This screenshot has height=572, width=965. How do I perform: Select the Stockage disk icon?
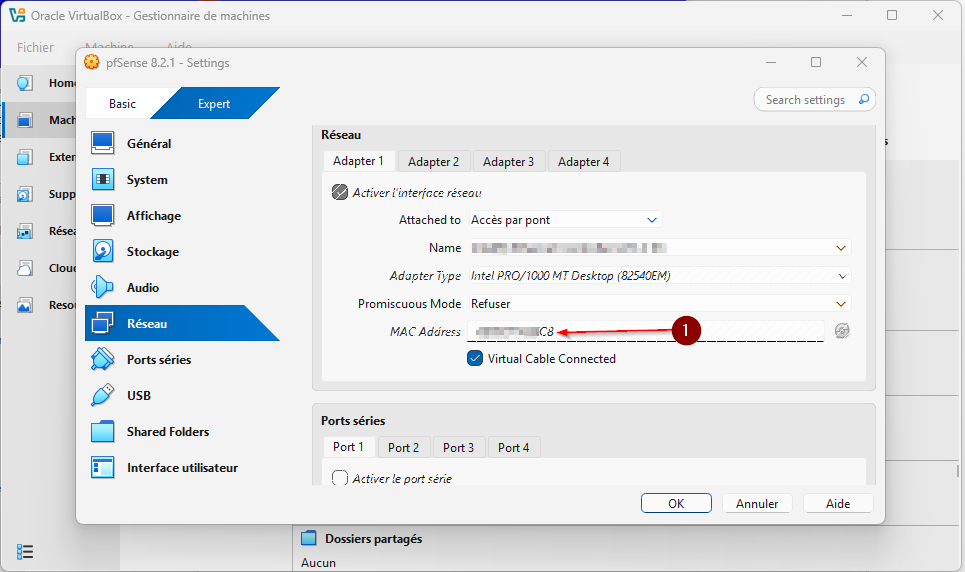pyautogui.click(x=103, y=252)
